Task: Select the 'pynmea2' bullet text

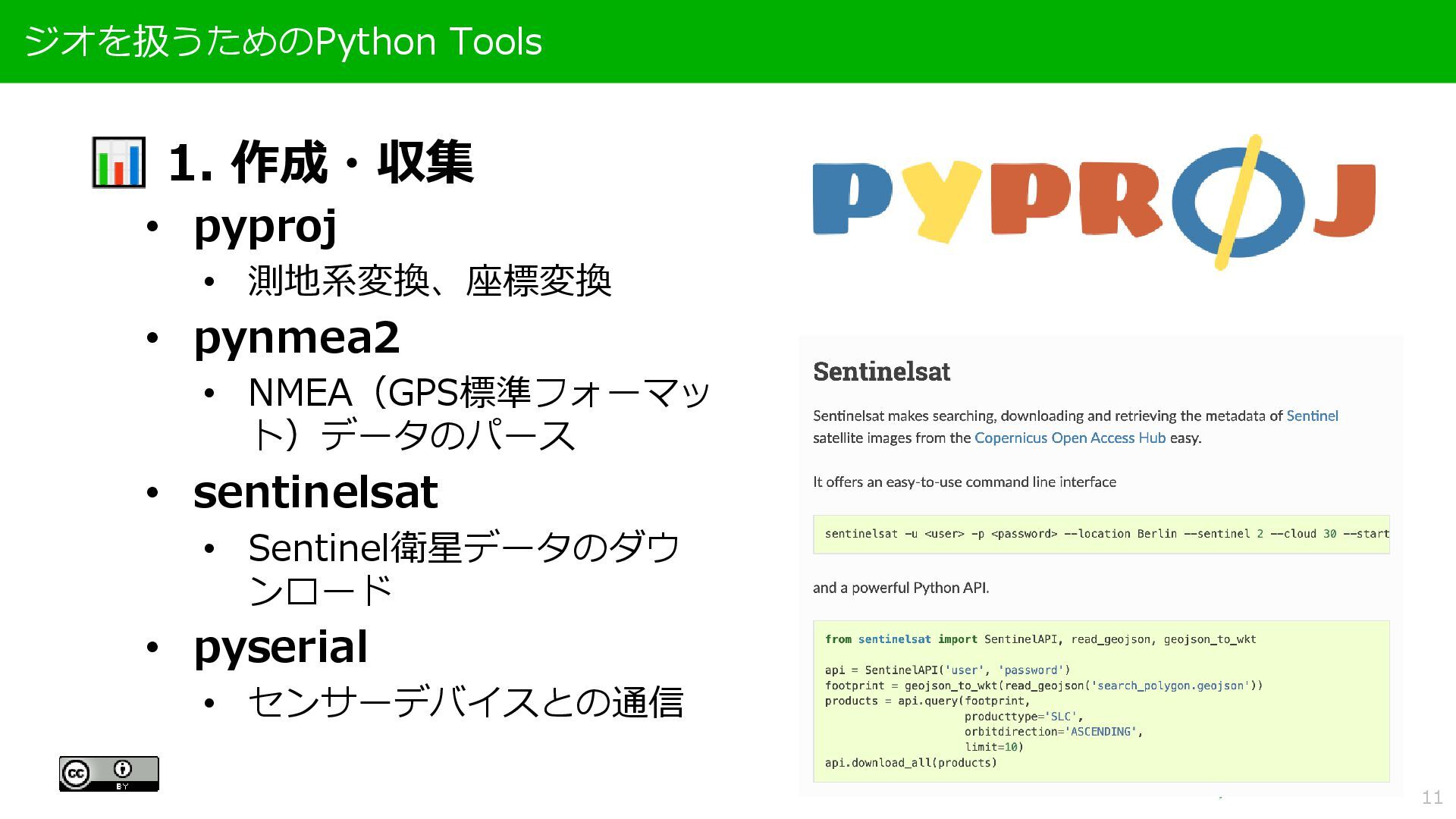Action: click(x=297, y=337)
